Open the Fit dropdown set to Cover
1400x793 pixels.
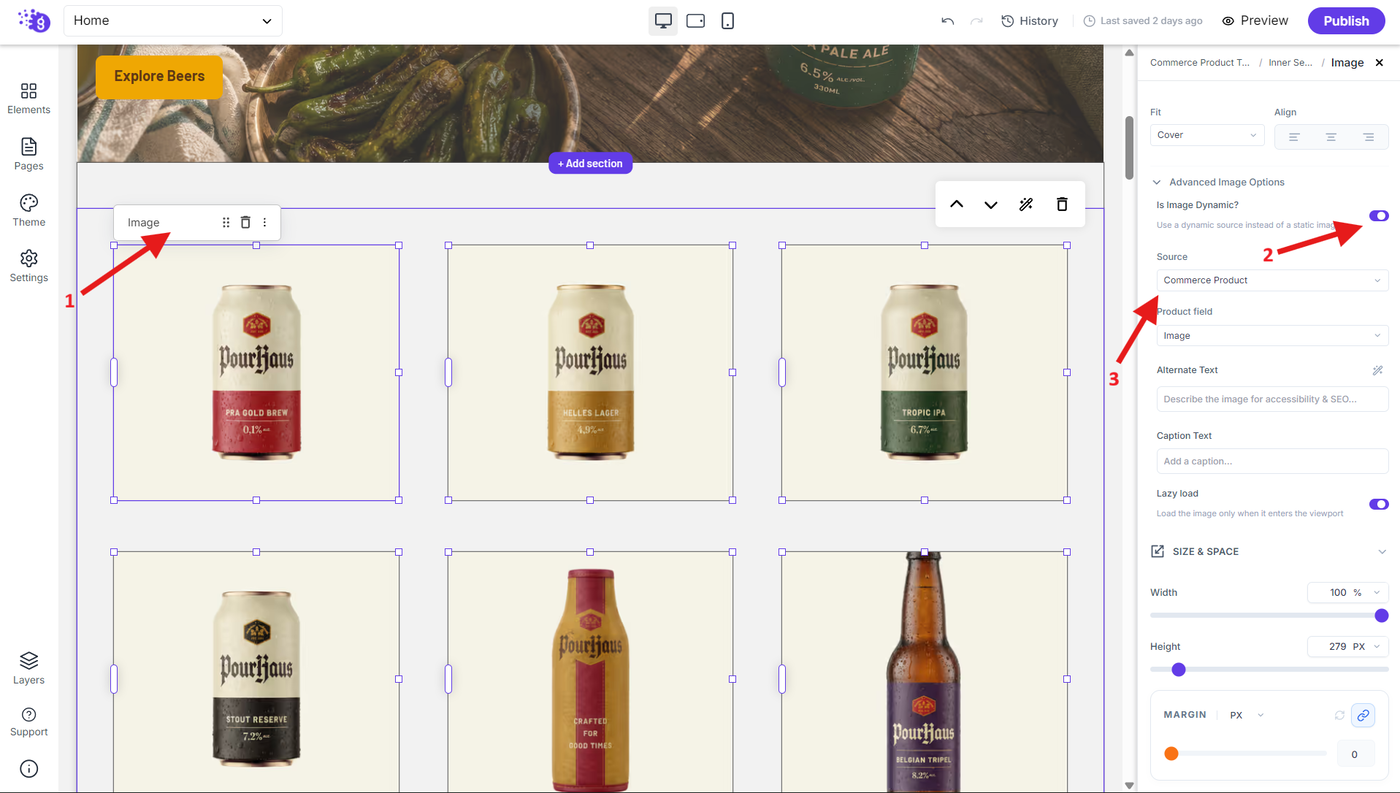pyautogui.click(x=1207, y=135)
